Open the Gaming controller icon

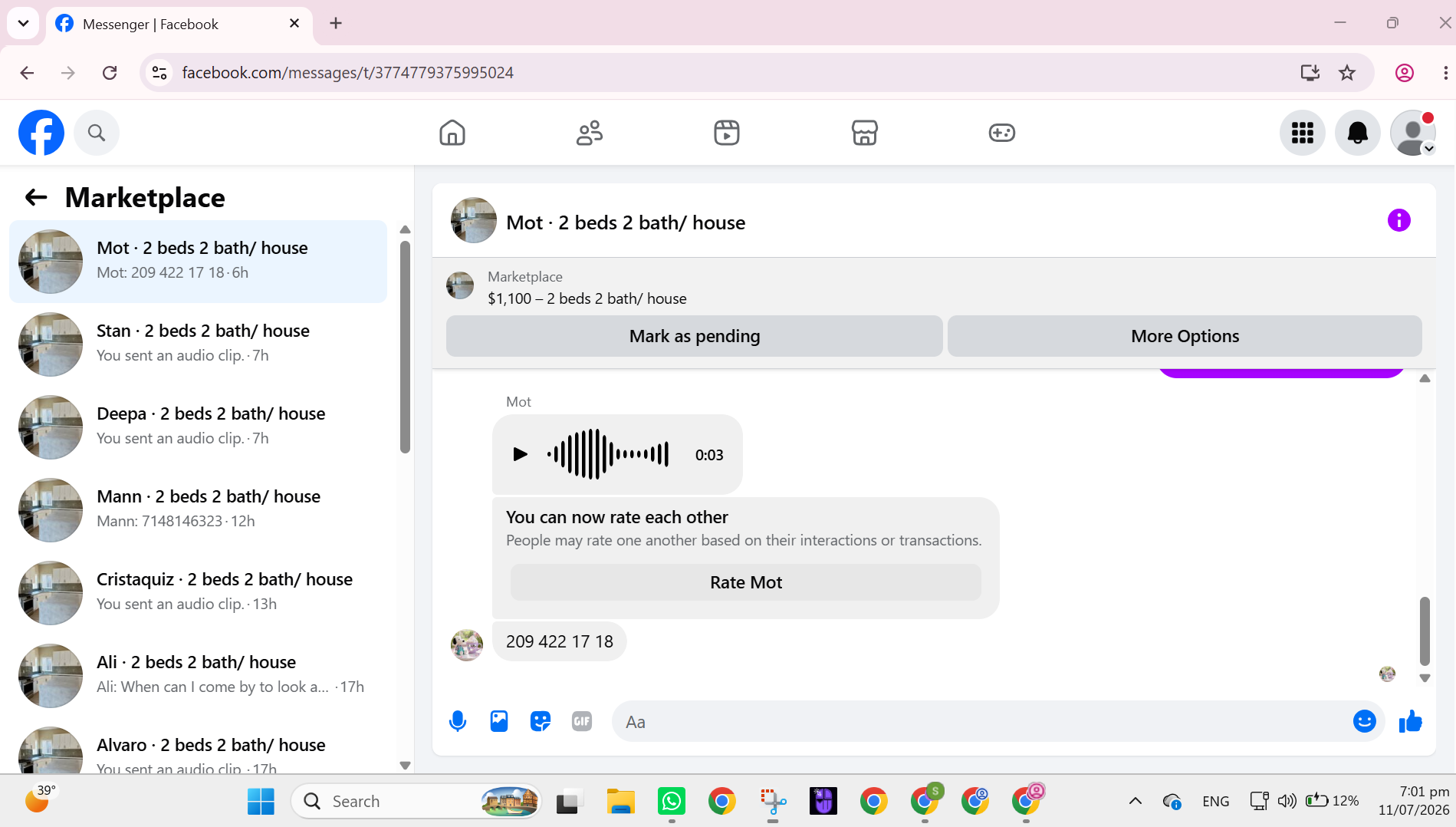point(1002,133)
